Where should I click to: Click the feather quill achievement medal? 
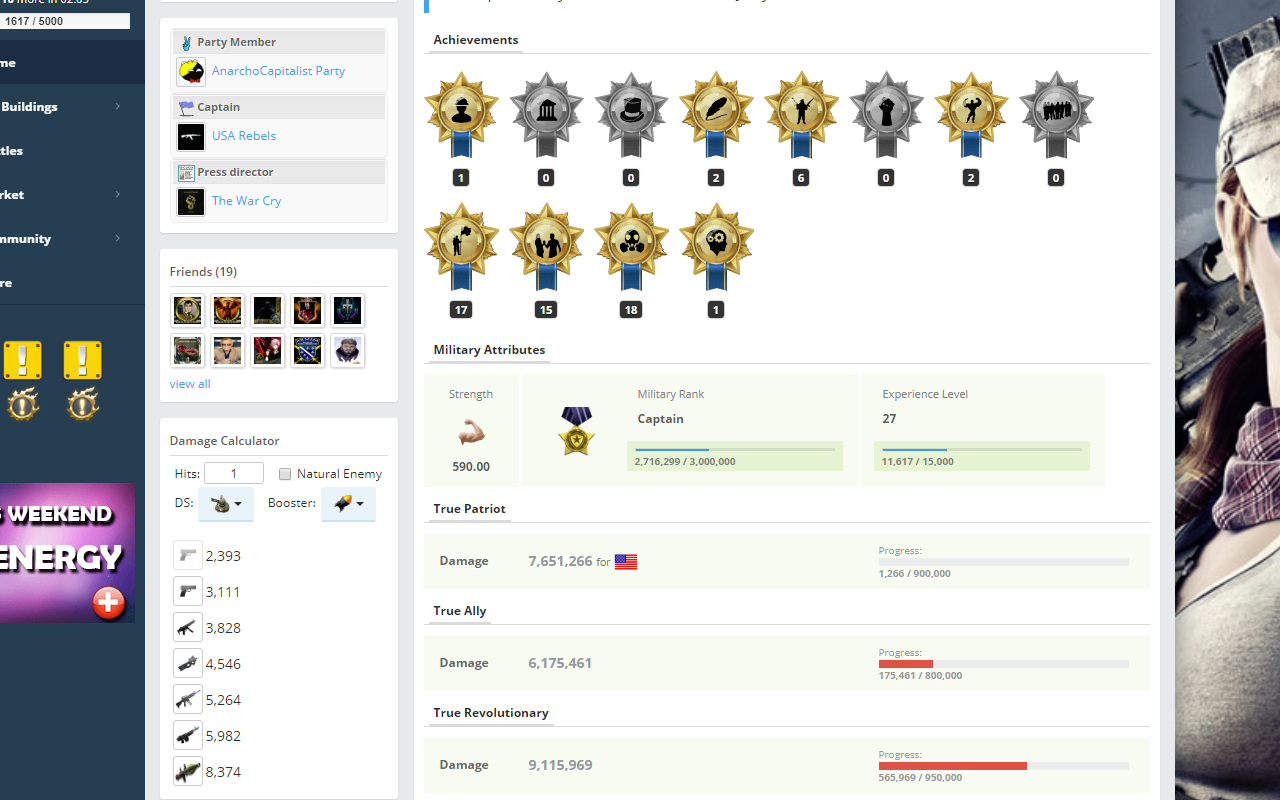(716, 114)
